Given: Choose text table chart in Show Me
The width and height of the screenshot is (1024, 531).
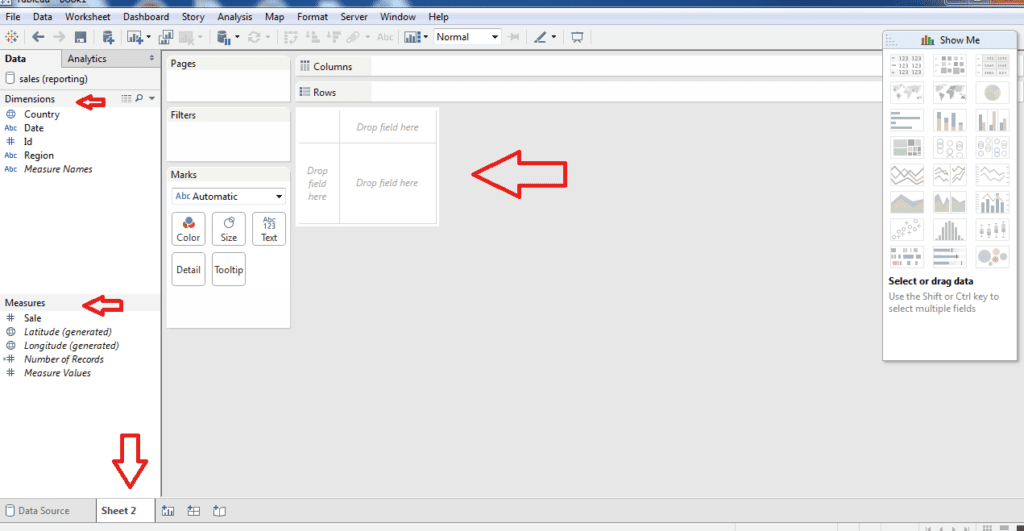Looking at the screenshot, I should tap(906, 65).
